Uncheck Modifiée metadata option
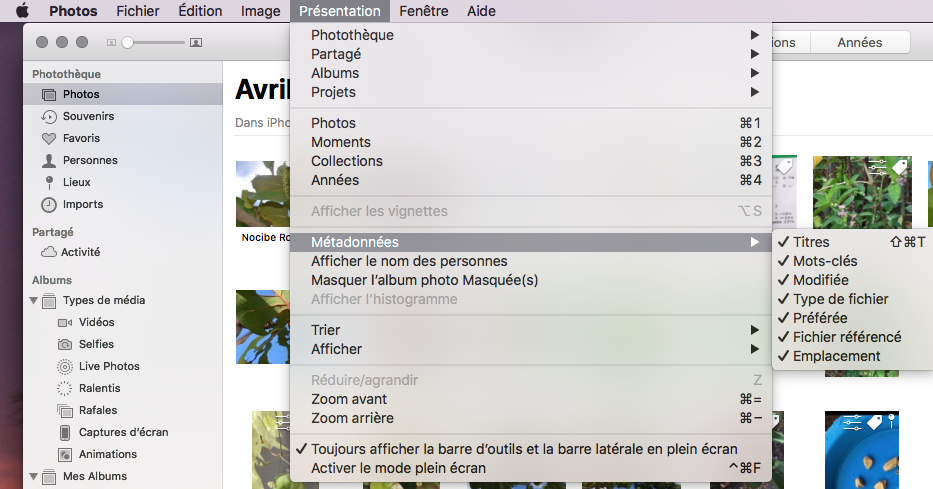 [852, 280]
